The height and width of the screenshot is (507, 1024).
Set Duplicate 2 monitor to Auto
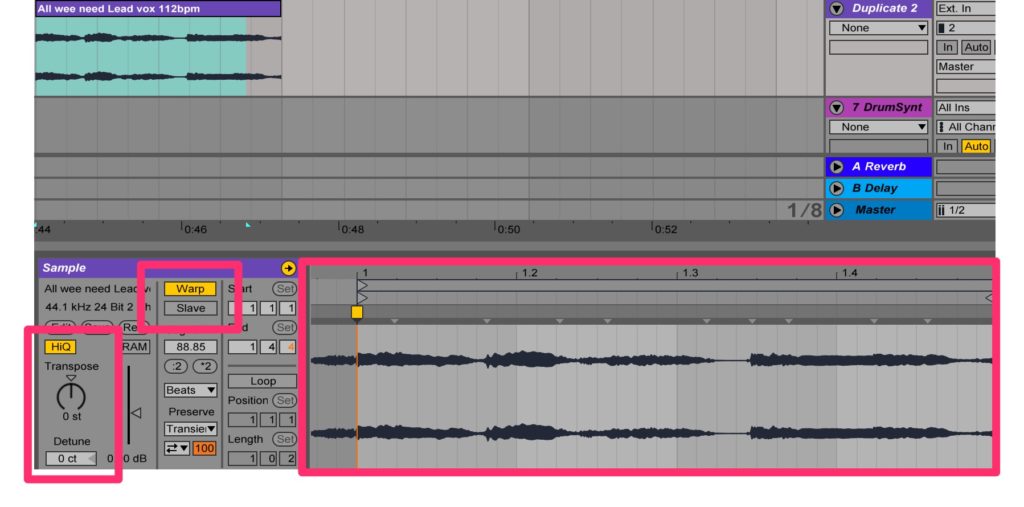(976, 47)
